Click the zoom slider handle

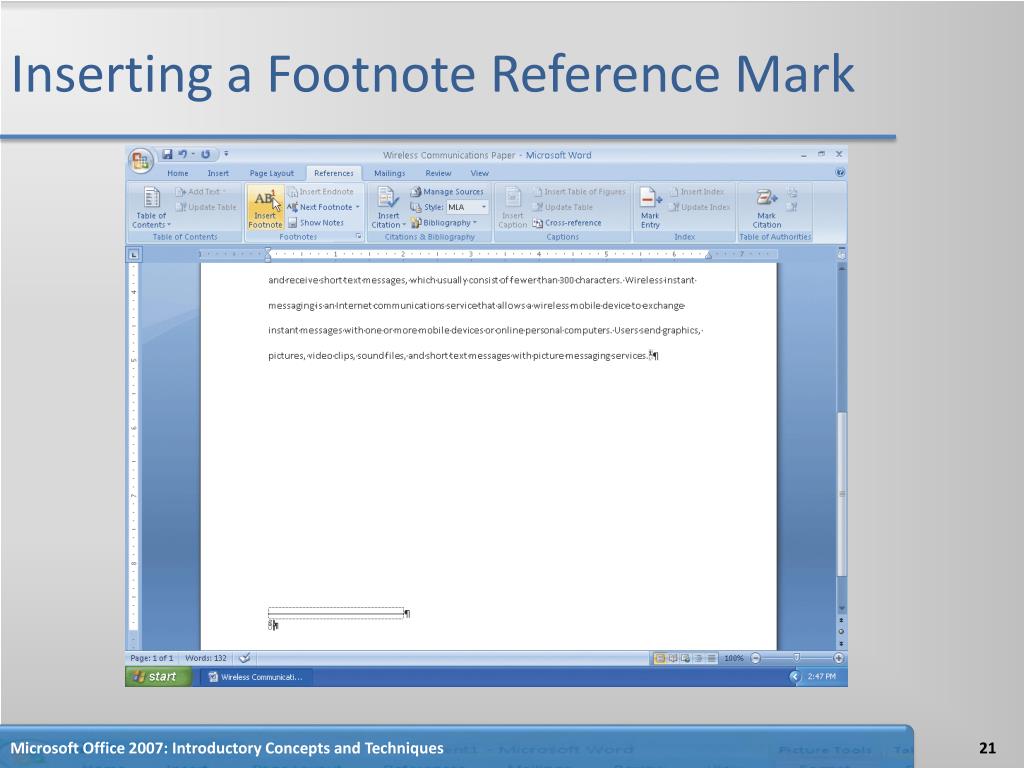(797, 658)
